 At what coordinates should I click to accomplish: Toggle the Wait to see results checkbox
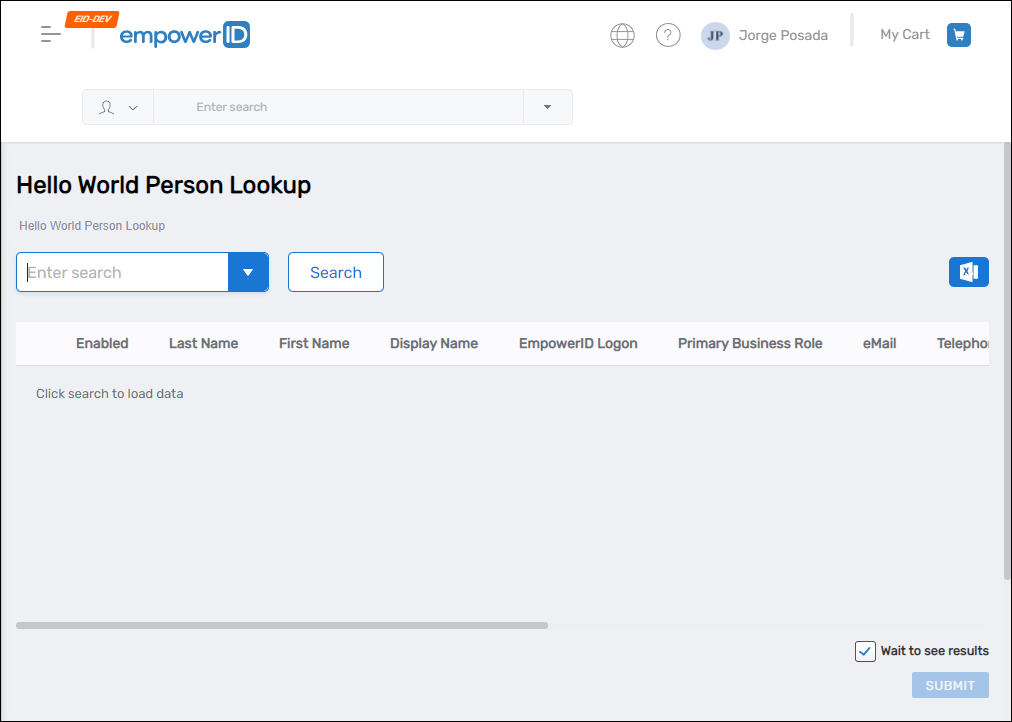(865, 651)
